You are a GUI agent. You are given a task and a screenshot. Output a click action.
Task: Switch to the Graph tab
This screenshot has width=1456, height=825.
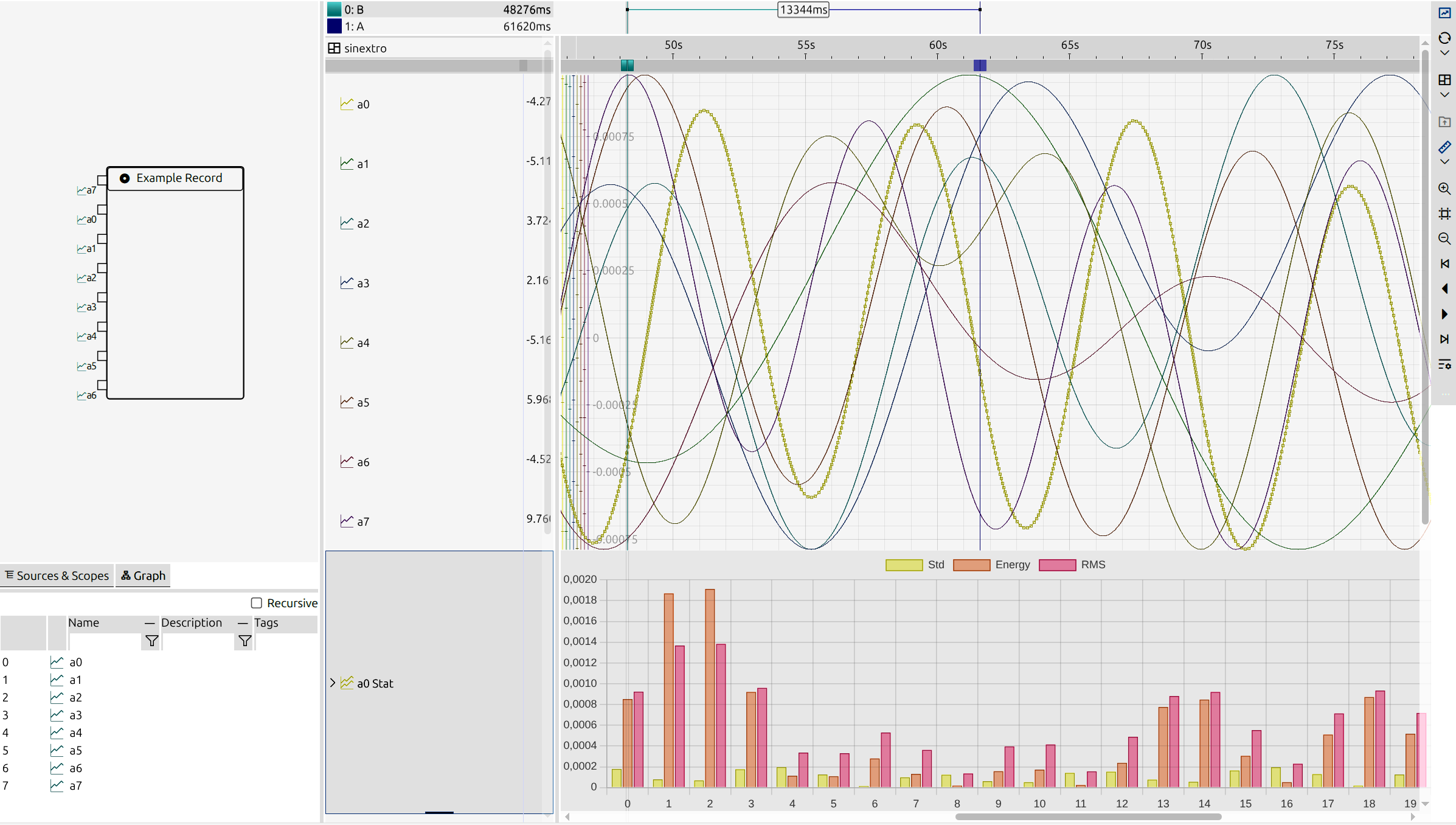click(143, 576)
